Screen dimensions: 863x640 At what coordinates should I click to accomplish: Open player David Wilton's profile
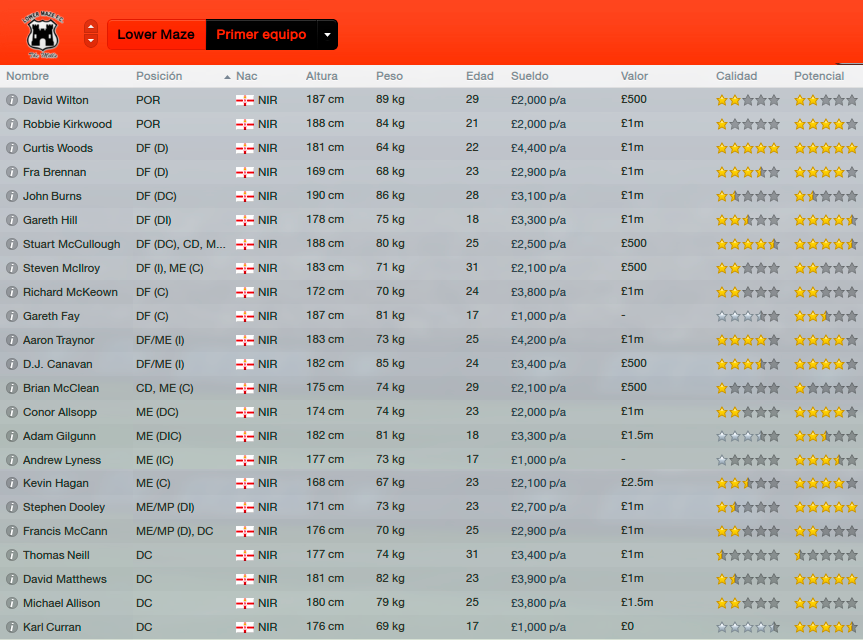(56, 100)
